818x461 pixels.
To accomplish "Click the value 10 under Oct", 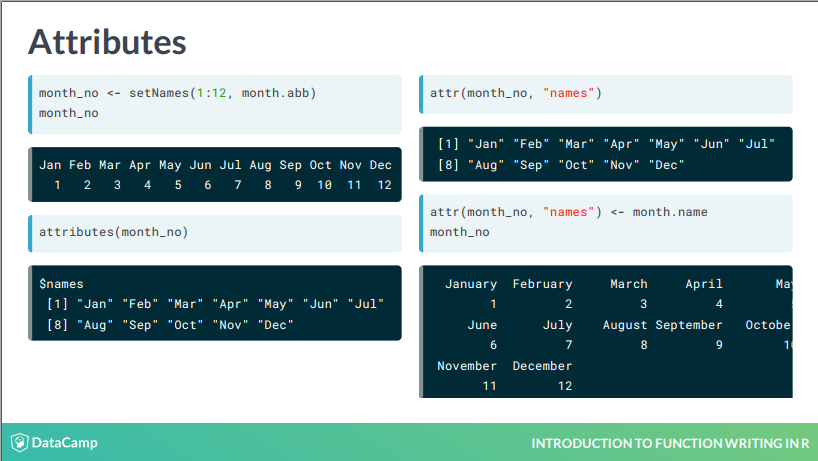I will (x=324, y=185).
